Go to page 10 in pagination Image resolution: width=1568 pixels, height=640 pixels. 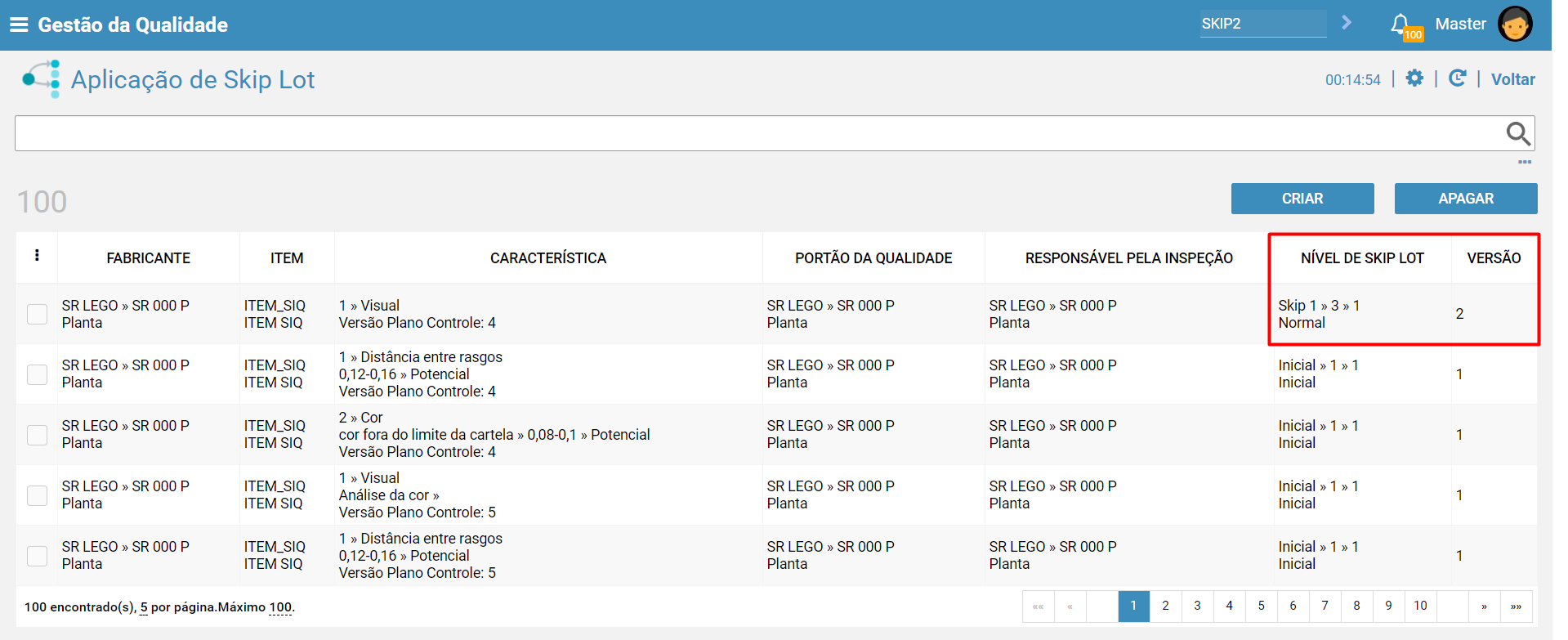[1420, 606]
